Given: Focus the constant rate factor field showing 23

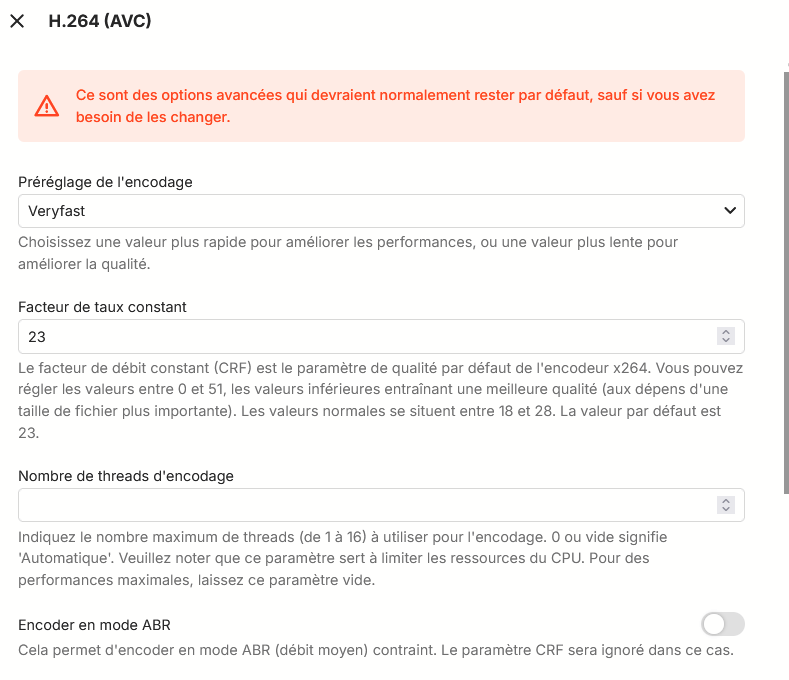Looking at the screenshot, I should (x=360, y=337).
